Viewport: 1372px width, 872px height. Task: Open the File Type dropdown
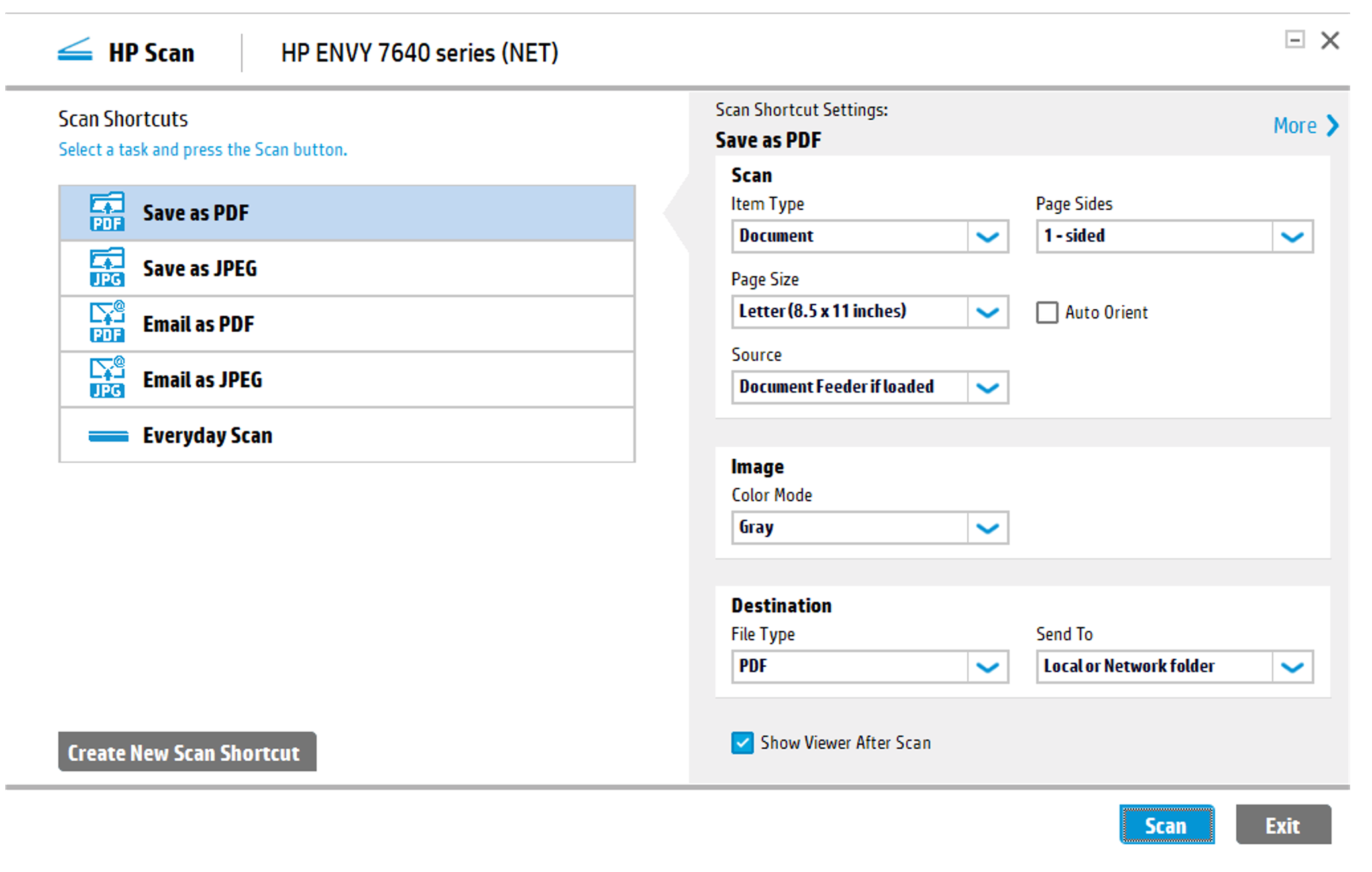pyautogui.click(x=870, y=667)
